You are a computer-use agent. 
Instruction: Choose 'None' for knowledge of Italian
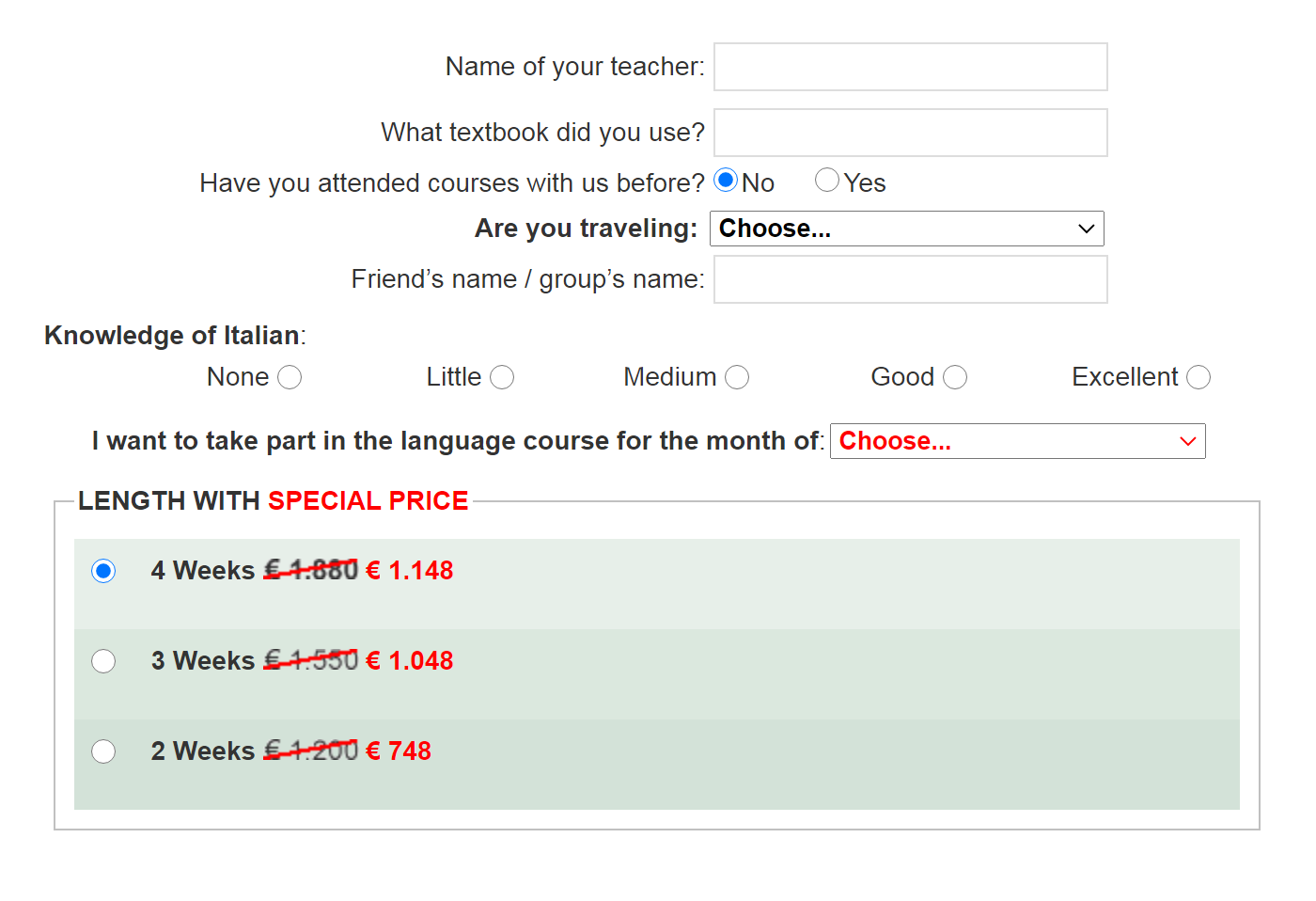(x=290, y=377)
